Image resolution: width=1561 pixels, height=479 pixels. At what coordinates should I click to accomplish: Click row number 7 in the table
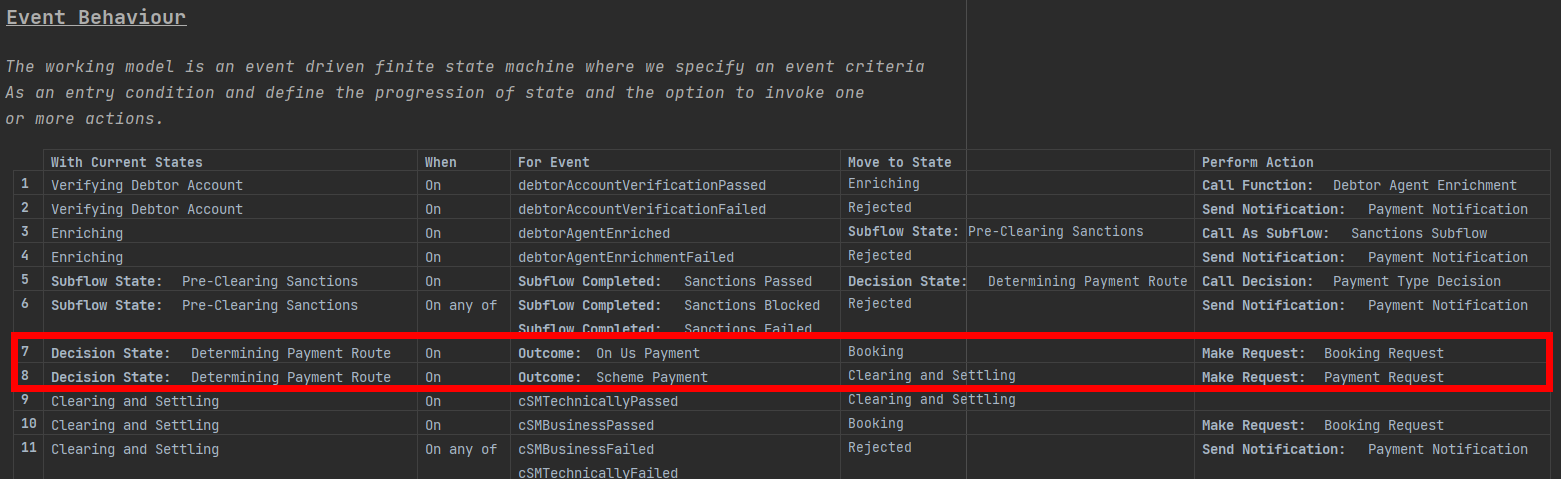[x=25, y=352]
